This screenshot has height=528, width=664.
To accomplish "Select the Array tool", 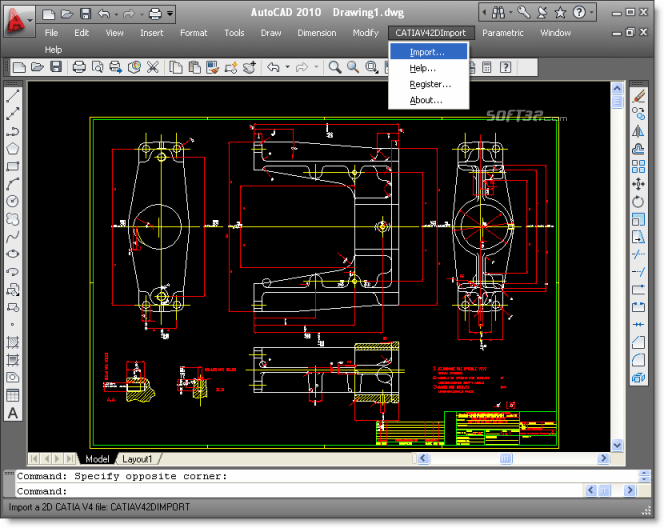I will pos(639,166).
